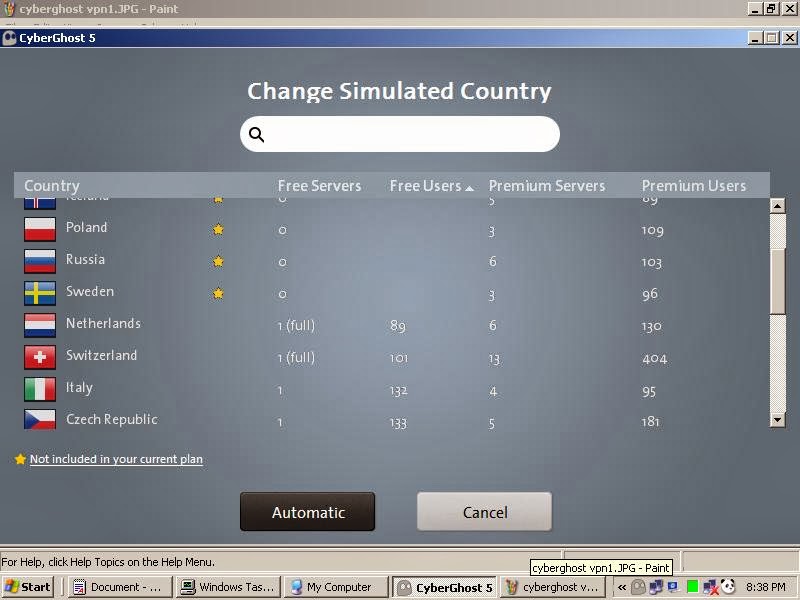Sort by Free Servers column header
The width and height of the screenshot is (800, 600).
pos(319,185)
